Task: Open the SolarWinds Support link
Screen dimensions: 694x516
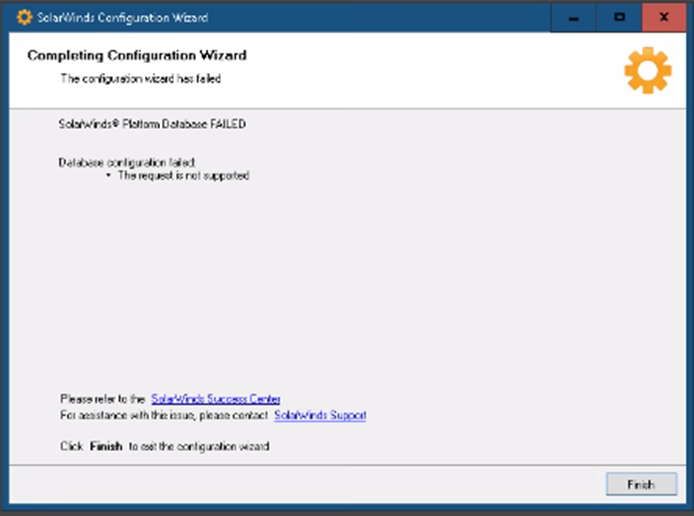Action: (x=320, y=415)
